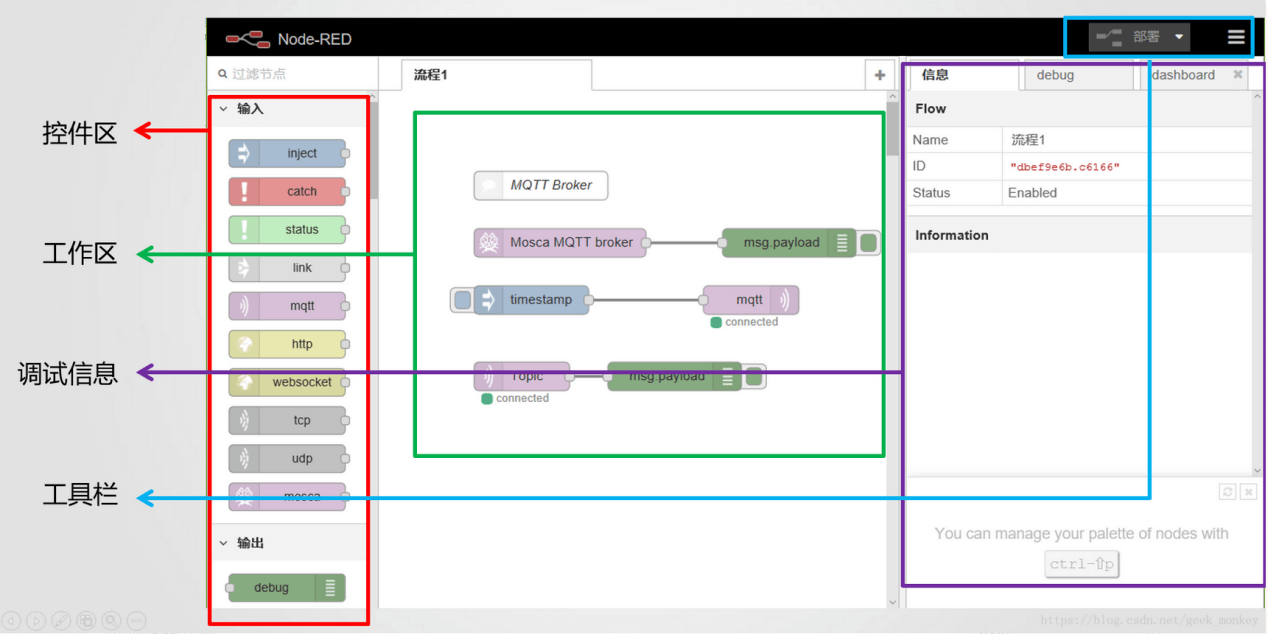Select the websocket node in palette

click(x=288, y=382)
